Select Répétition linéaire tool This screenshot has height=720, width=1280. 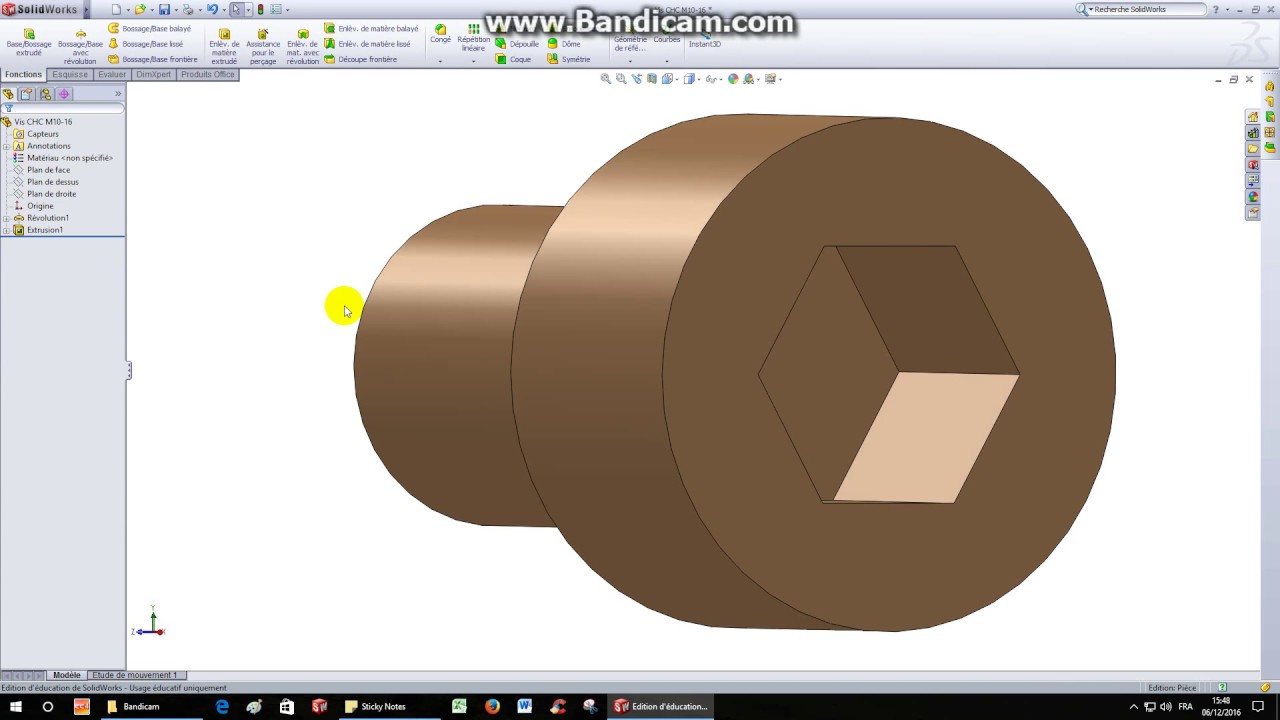click(x=473, y=37)
